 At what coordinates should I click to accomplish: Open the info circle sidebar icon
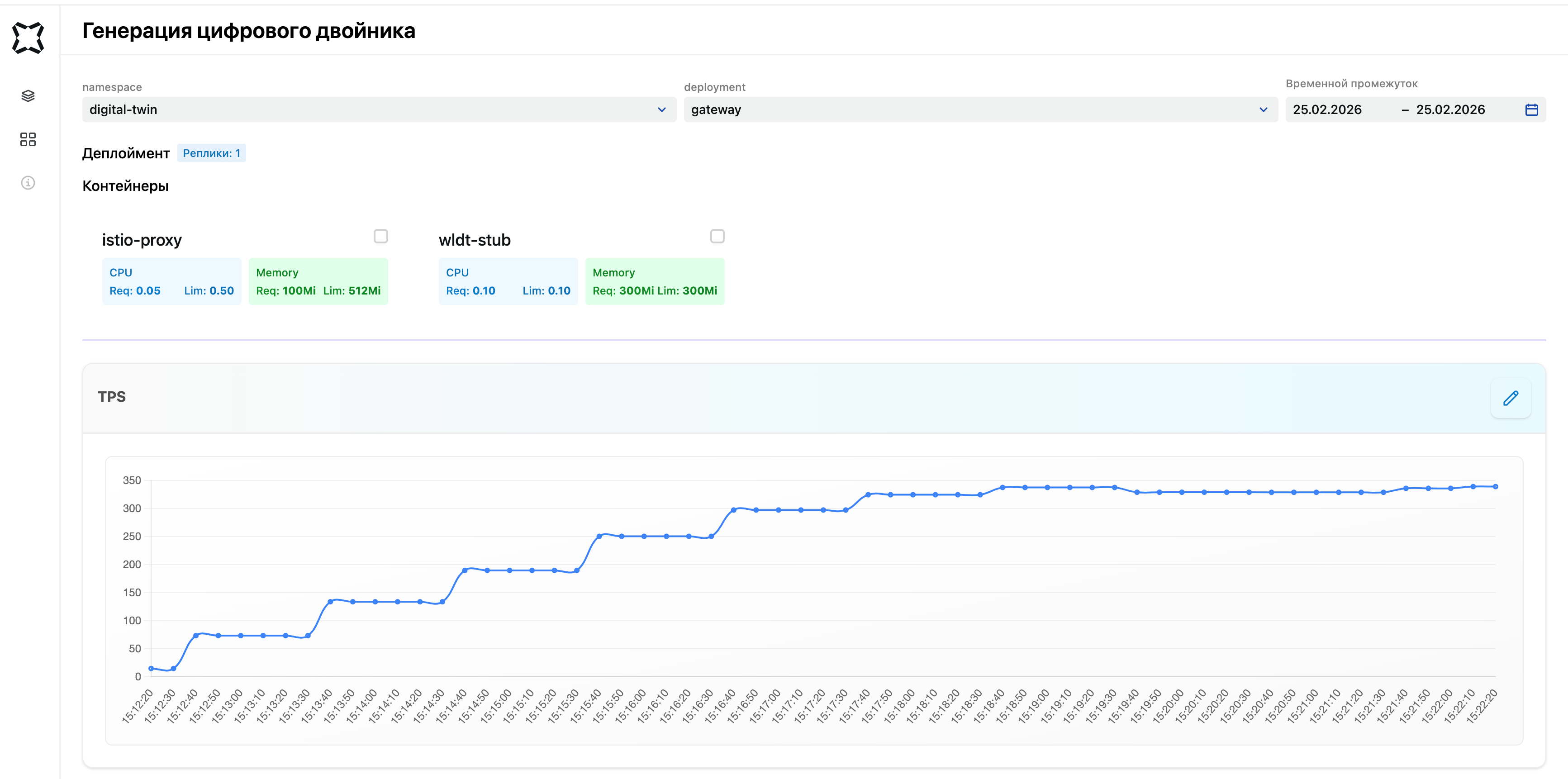(x=28, y=183)
